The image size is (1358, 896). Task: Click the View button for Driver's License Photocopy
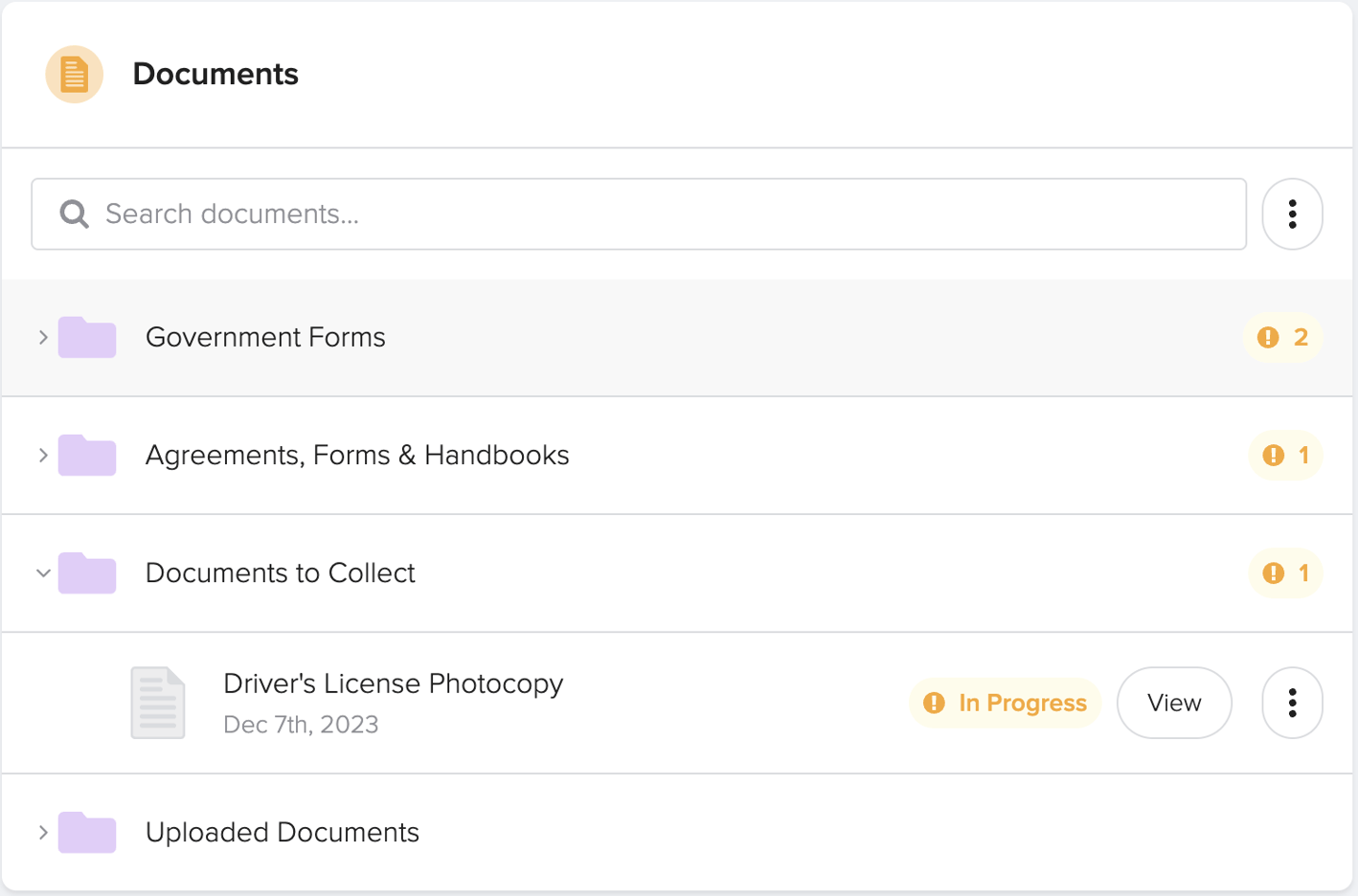1174,702
